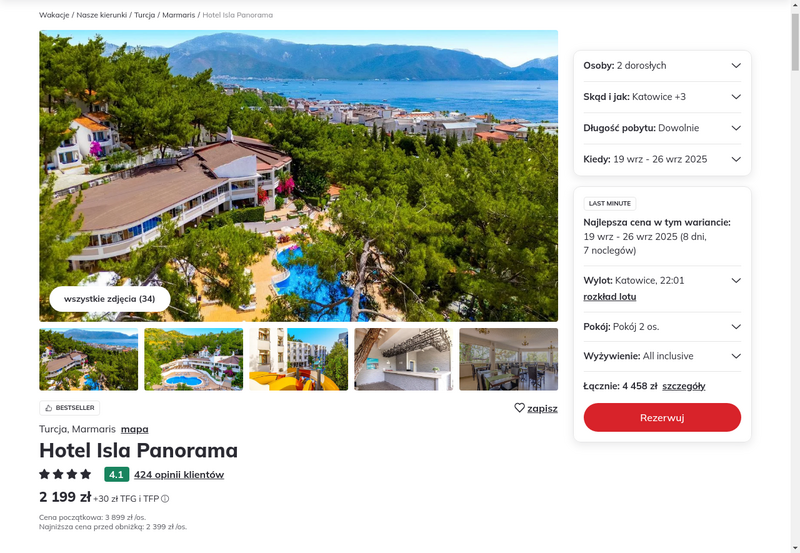Viewport: 800px width, 553px height.
Task: Click the Rezerwuj button
Action: 662,417
